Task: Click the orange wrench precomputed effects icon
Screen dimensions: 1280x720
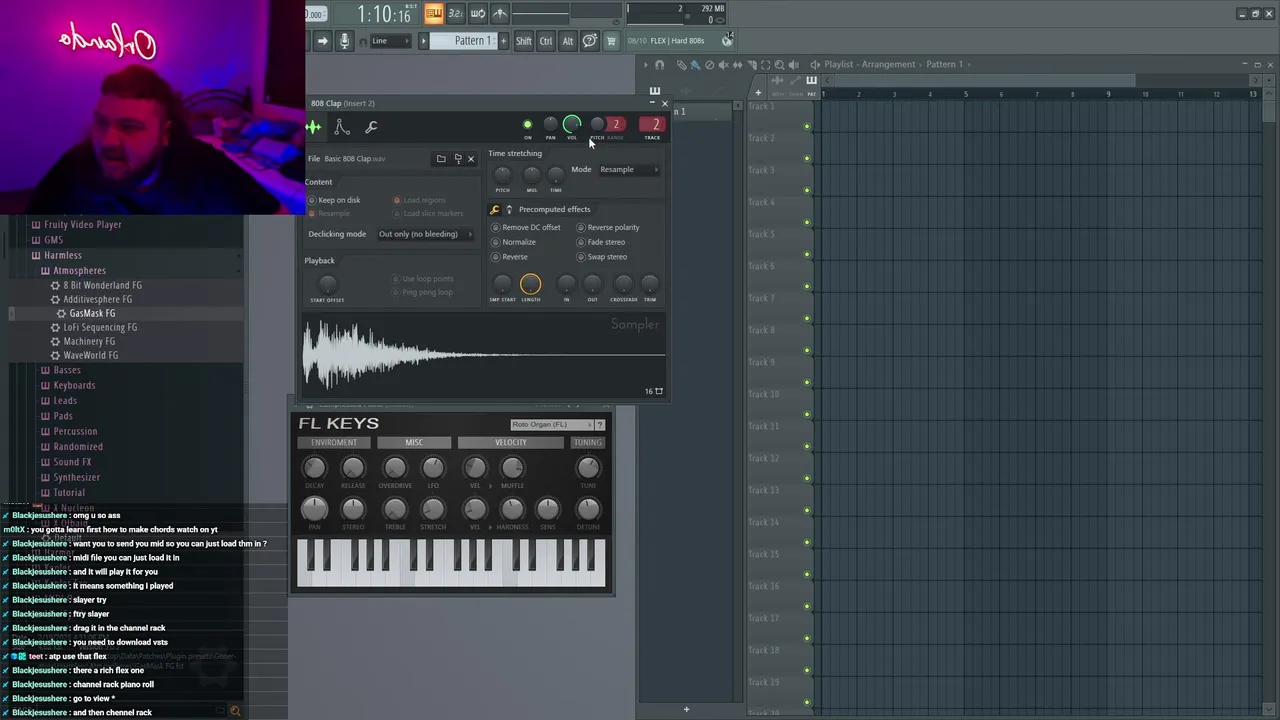Action: [495, 209]
